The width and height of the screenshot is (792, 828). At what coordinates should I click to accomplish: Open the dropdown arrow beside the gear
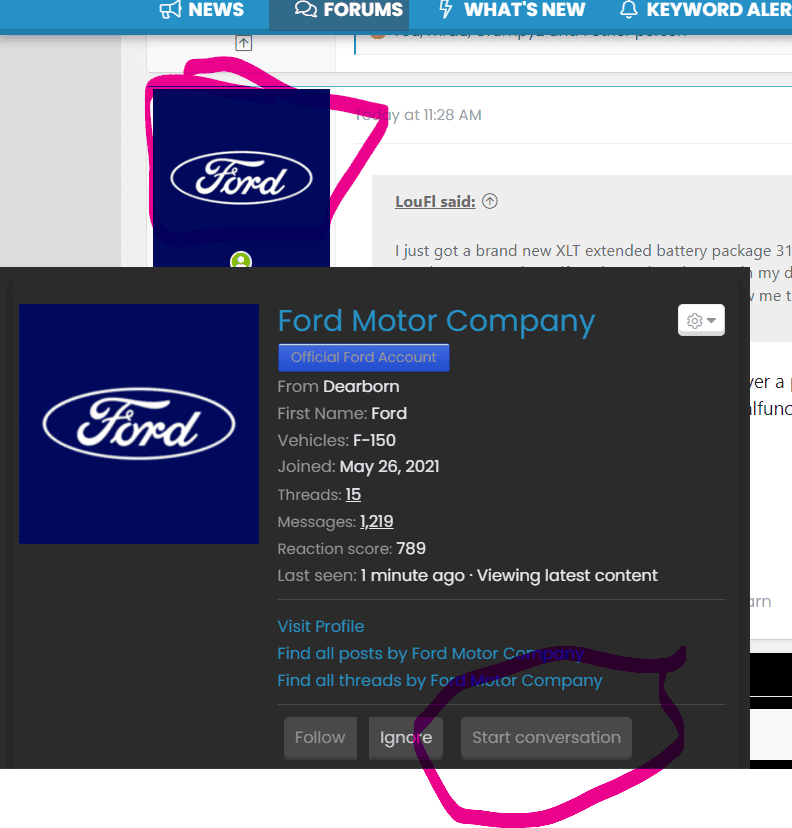point(711,321)
